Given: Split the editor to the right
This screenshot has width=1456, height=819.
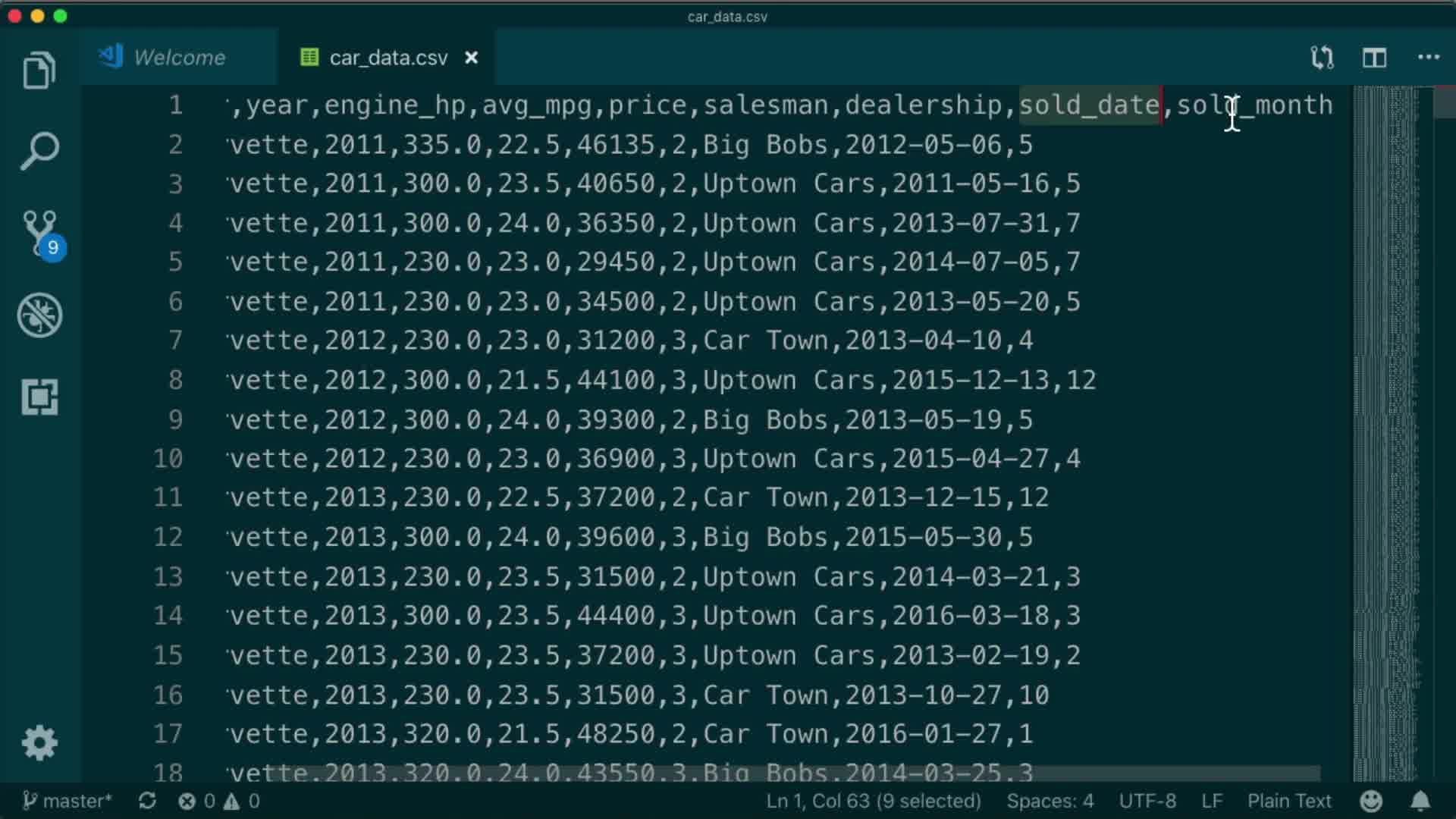Looking at the screenshot, I should (1374, 58).
